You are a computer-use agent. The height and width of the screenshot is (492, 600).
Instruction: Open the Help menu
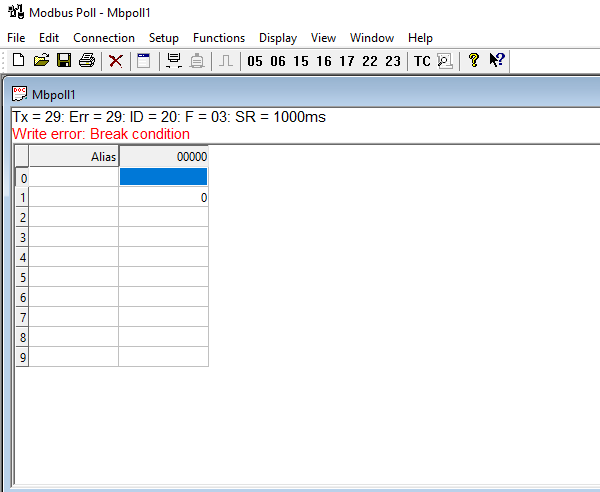(x=420, y=38)
